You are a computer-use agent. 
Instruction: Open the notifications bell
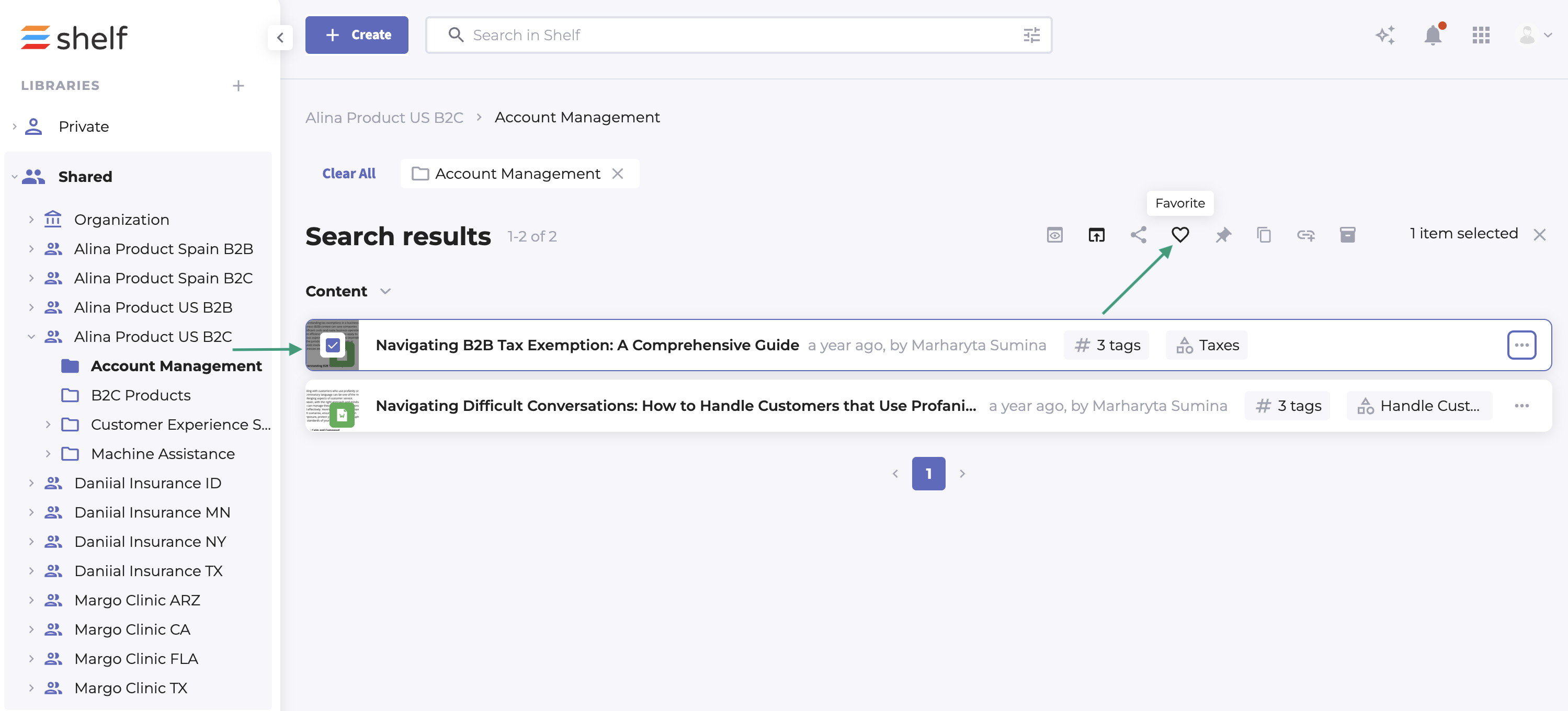pos(1432,35)
